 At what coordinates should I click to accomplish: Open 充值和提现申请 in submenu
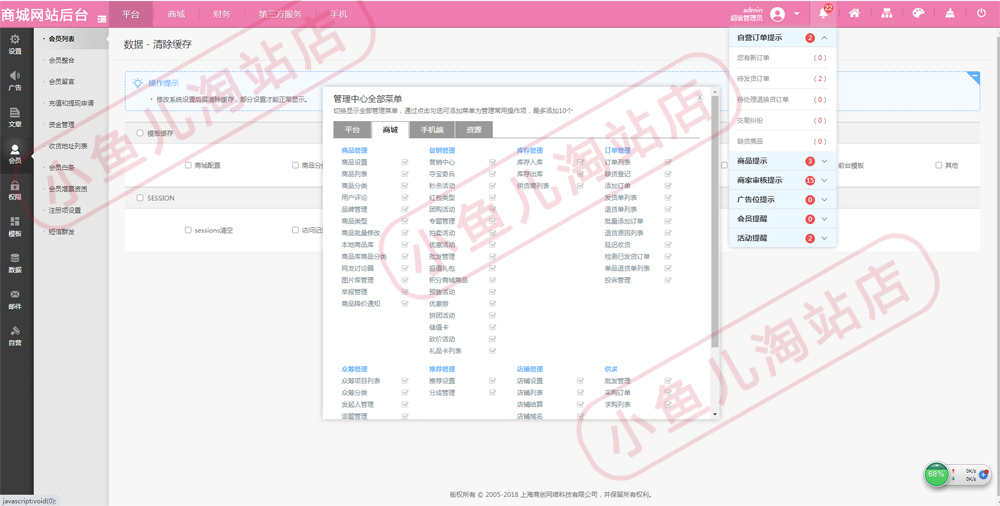click(71, 103)
